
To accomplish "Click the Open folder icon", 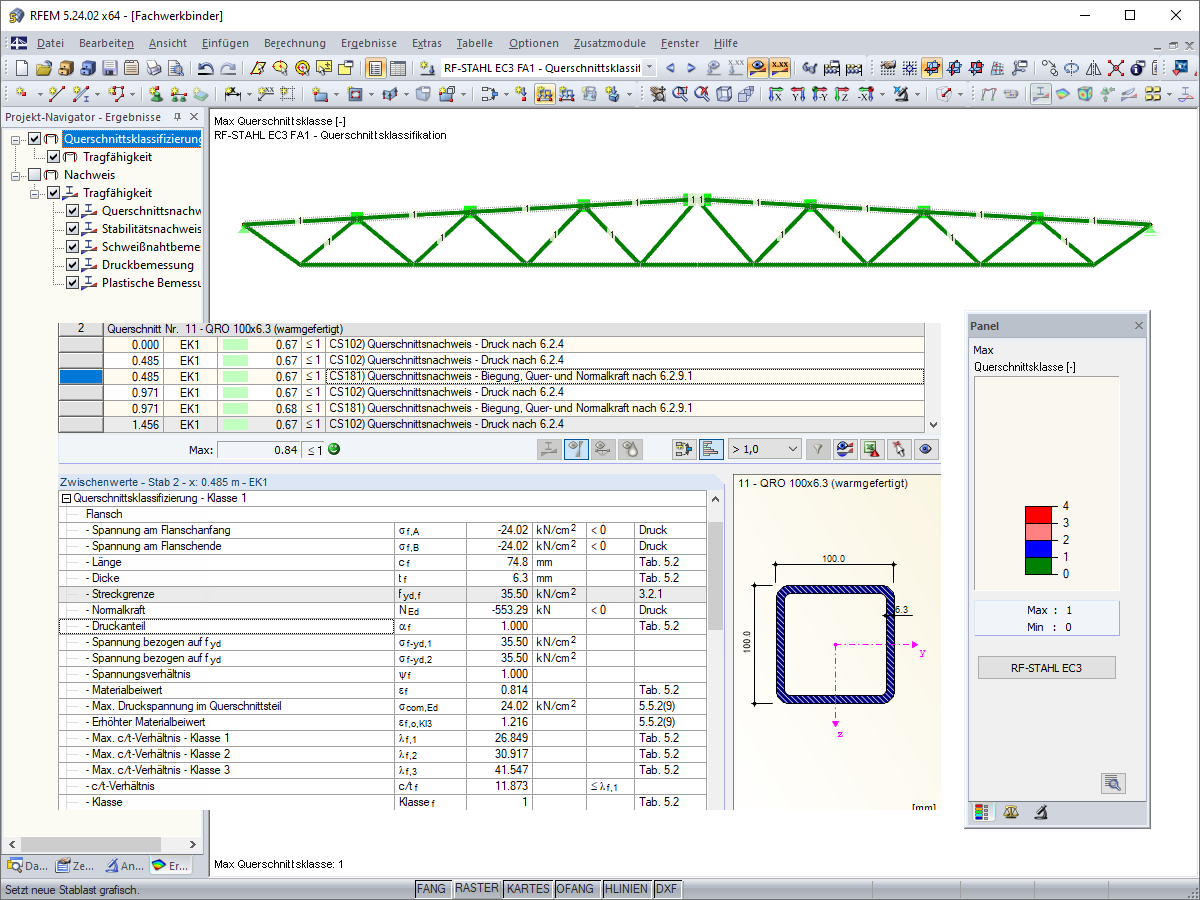I will 43,68.
